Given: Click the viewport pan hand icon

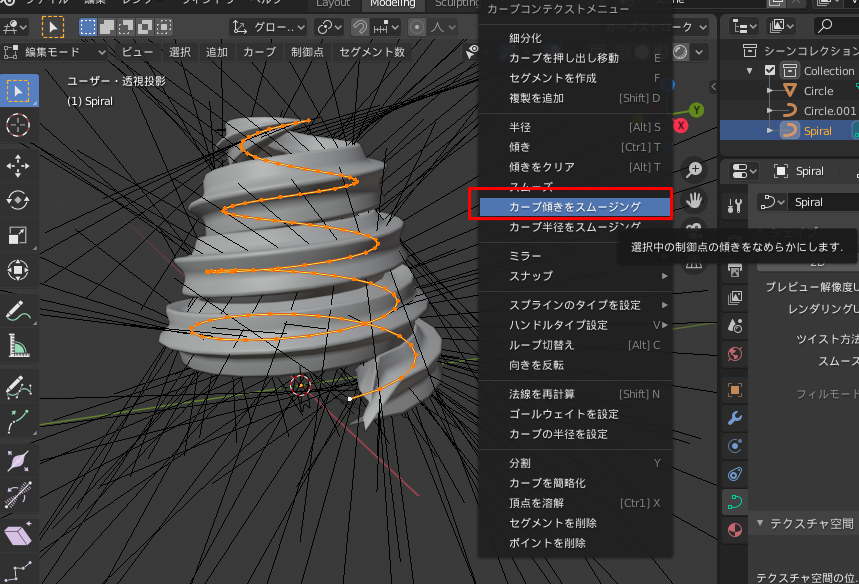Looking at the screenshot, I should (694, 201).
